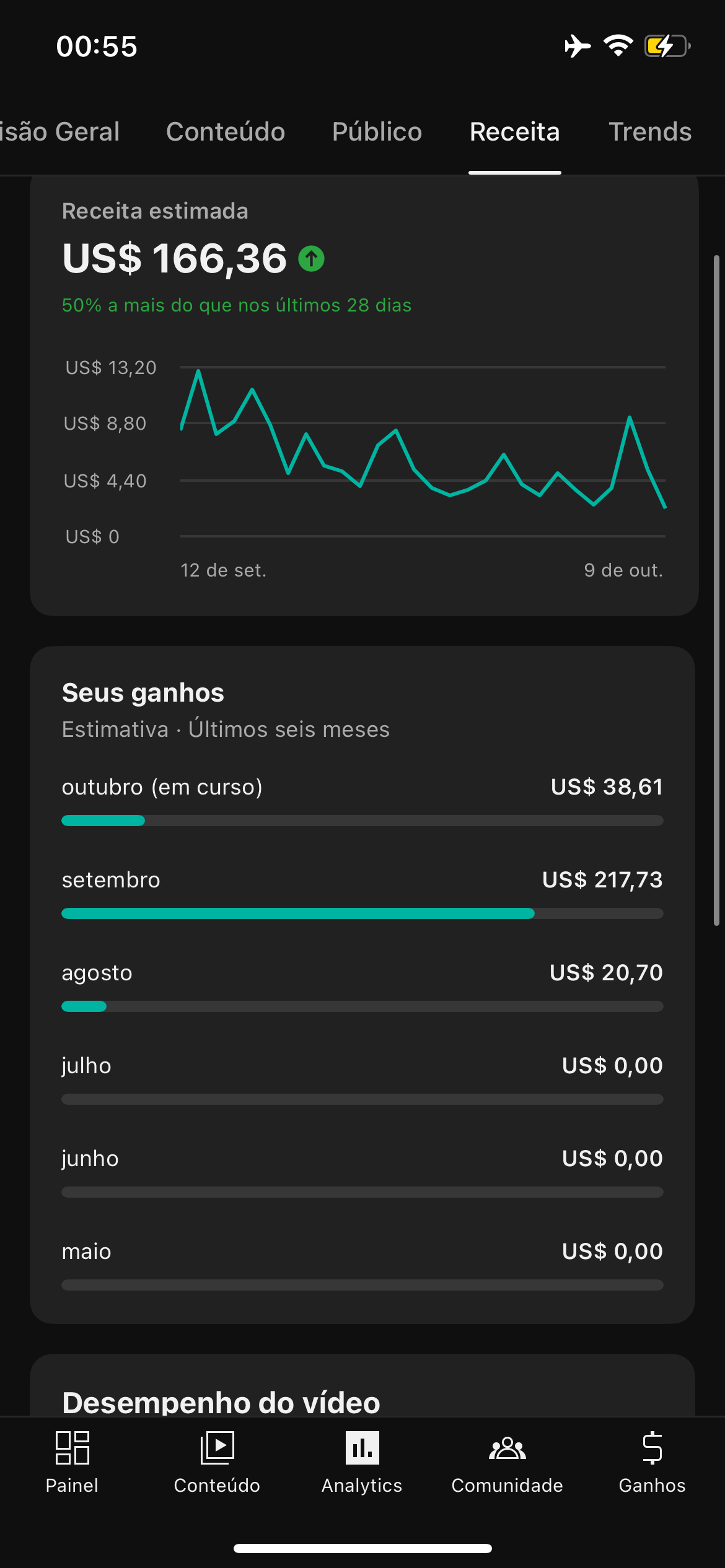
Task: Open the Painel dashboard icon
Action: [x=72, y=1448]
